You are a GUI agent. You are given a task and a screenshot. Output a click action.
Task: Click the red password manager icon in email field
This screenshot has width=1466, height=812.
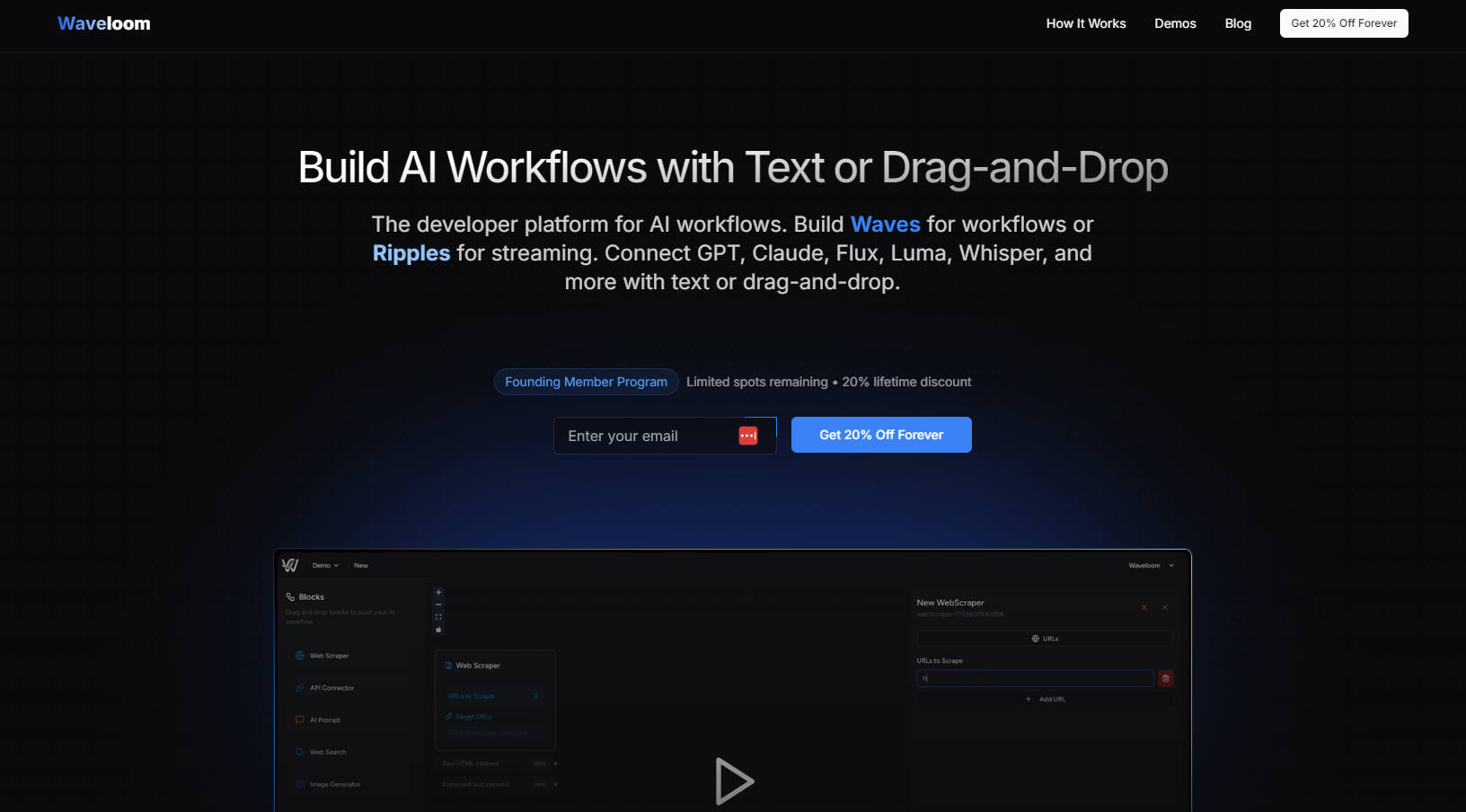point(747,436)
